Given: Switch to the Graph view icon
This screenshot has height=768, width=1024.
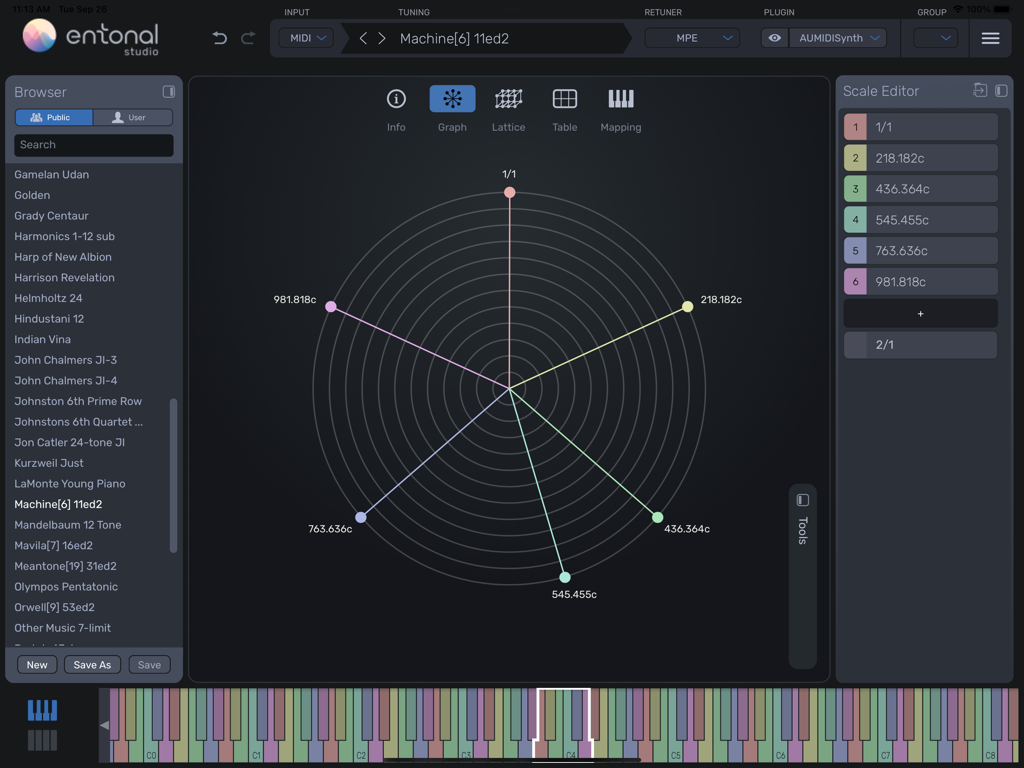Looking at the screenshot, I should 452,100.
